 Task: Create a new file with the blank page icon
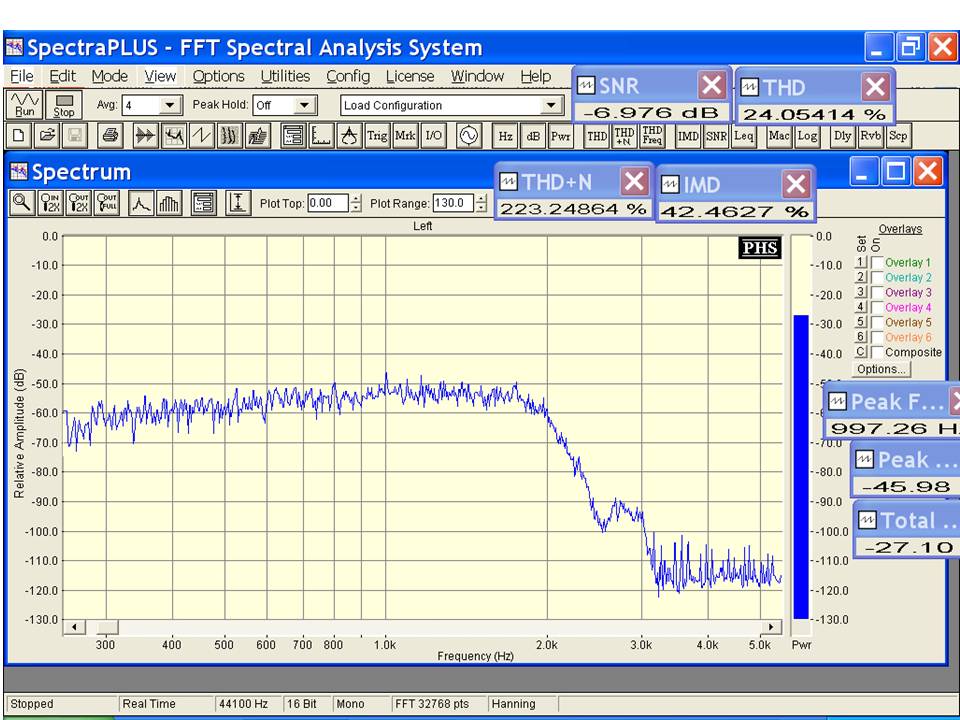[18, 135]
